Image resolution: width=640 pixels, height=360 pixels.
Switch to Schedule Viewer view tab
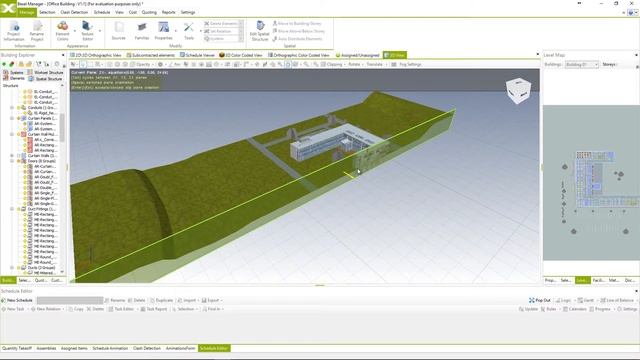click(x=198, y=55)
